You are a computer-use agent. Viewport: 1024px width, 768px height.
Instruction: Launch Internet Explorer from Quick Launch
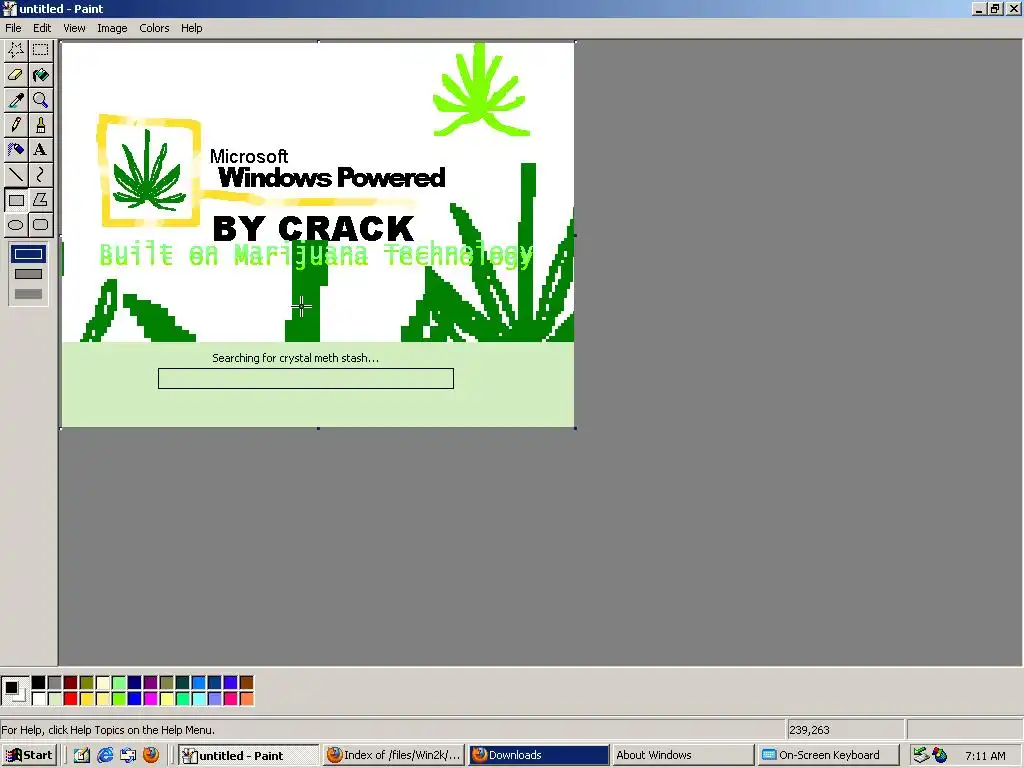(x=105, y=755)
